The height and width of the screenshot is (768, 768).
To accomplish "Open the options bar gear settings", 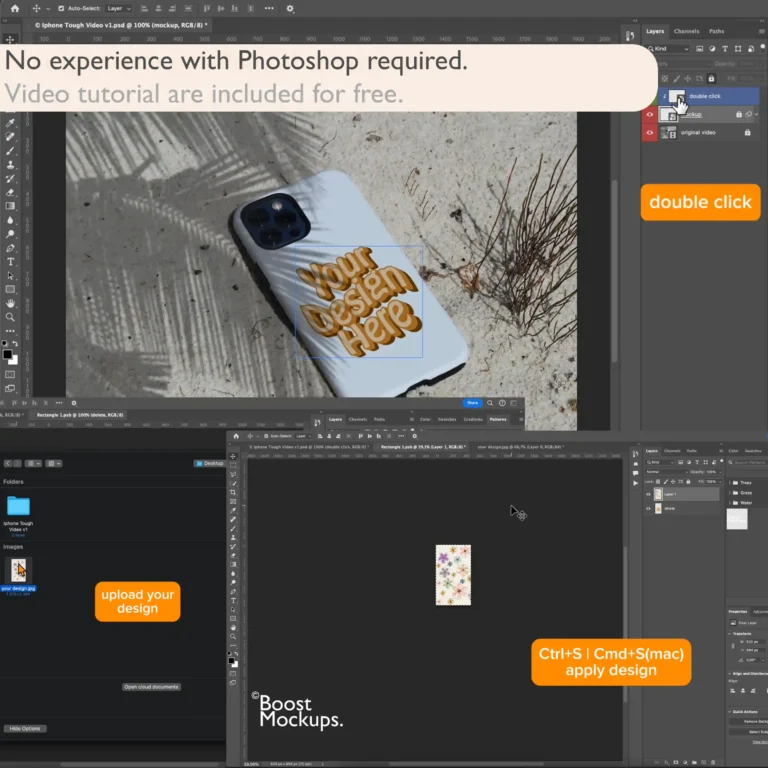I will [290, 8].
